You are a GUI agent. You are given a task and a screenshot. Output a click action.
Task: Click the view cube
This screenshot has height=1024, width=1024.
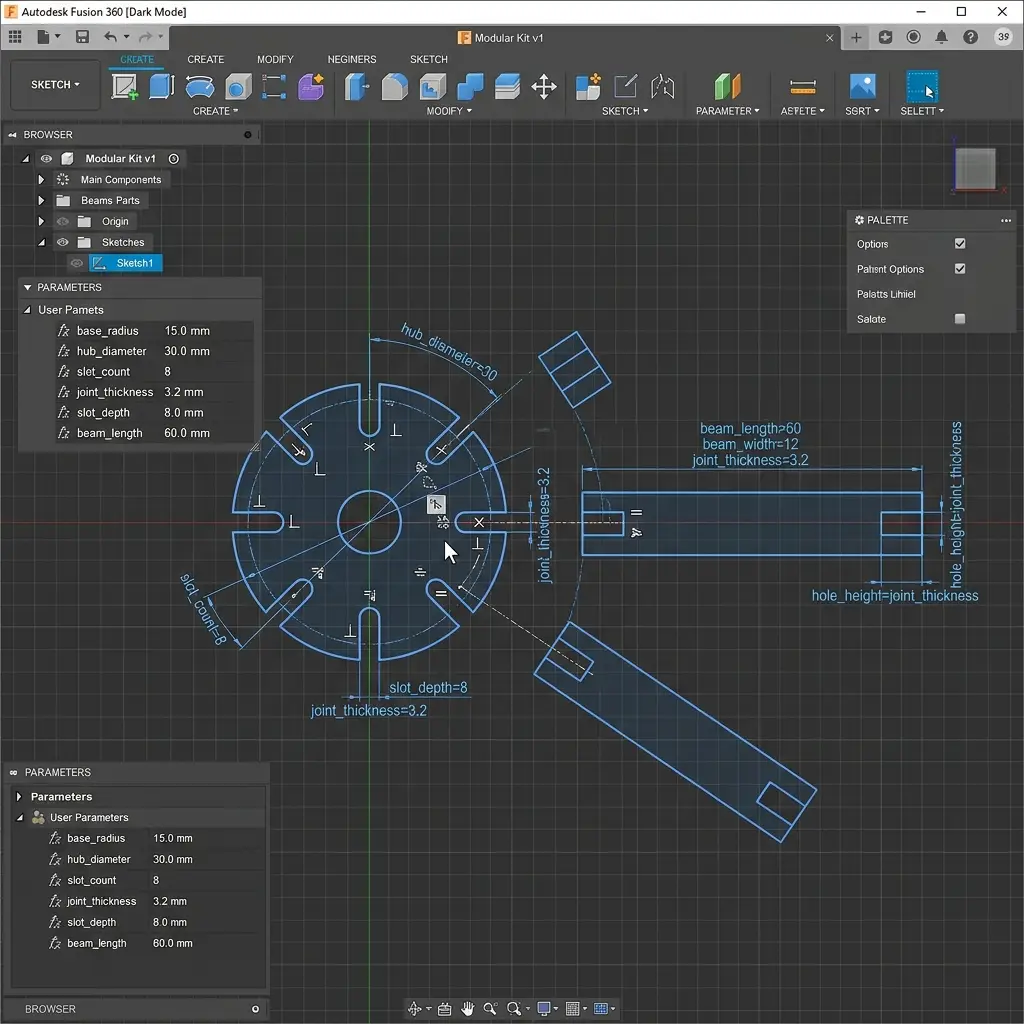975,168
